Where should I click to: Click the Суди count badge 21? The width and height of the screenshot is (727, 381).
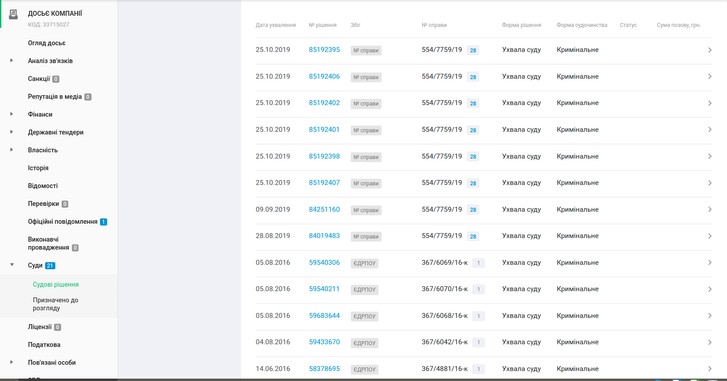50,266
